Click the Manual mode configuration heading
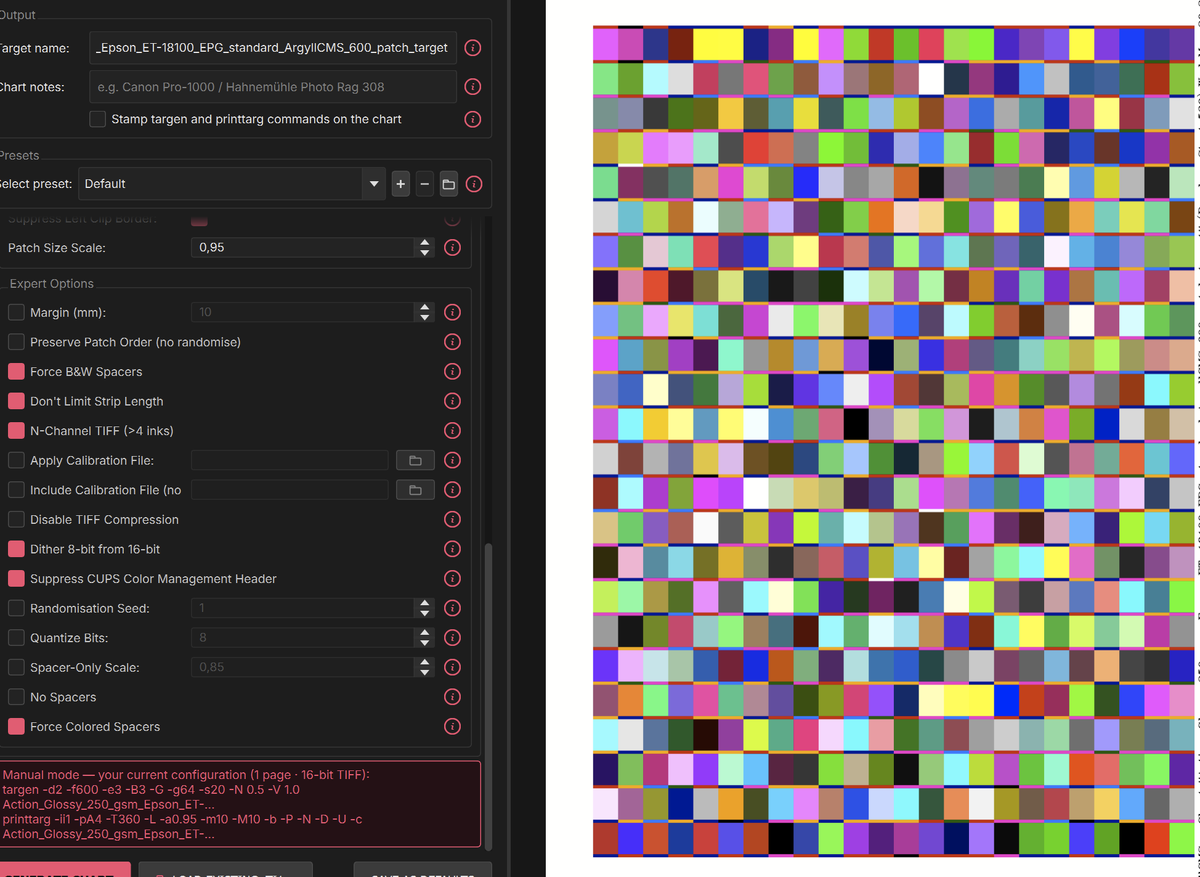 click(x=186, y=775)
